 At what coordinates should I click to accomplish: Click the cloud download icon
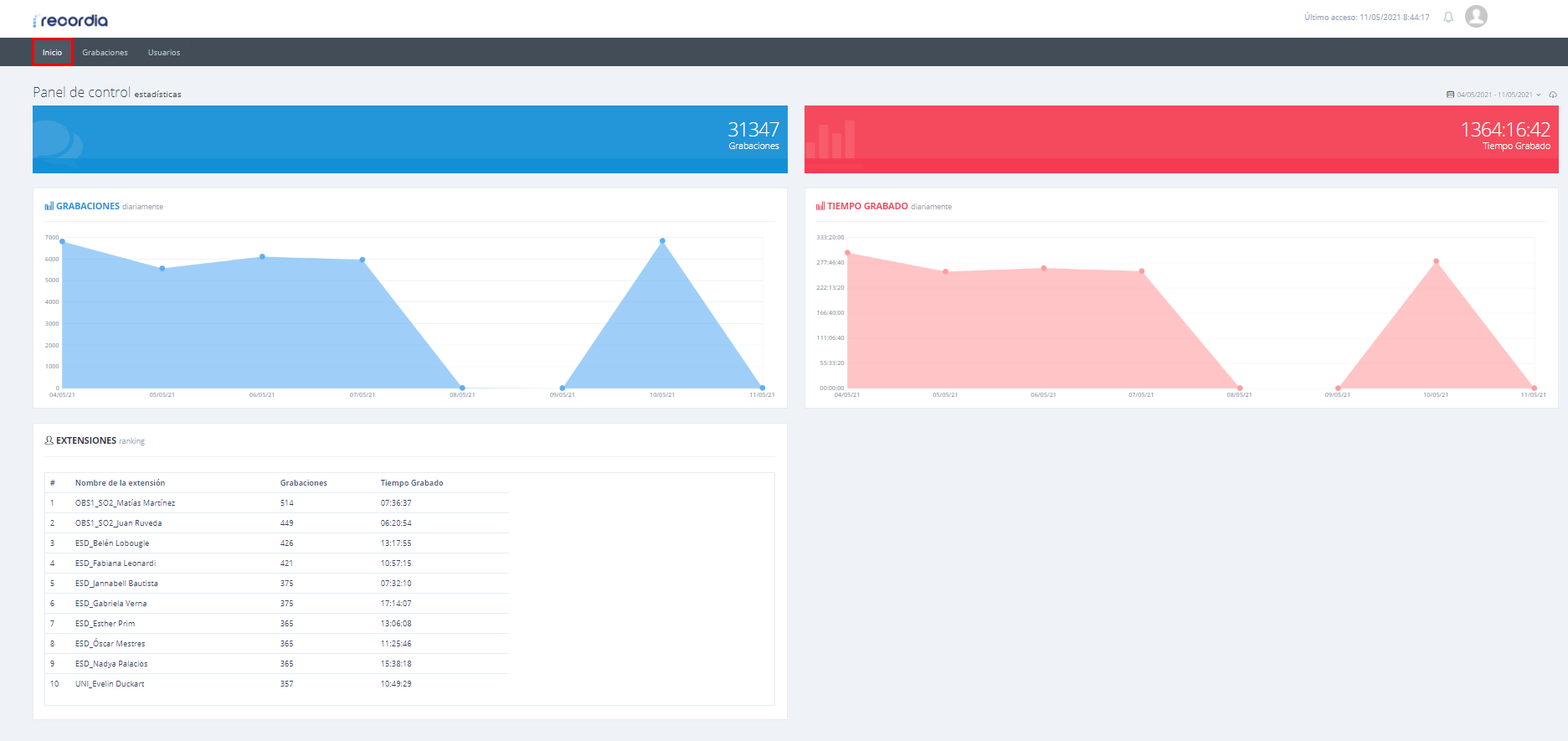(1553, 95)
